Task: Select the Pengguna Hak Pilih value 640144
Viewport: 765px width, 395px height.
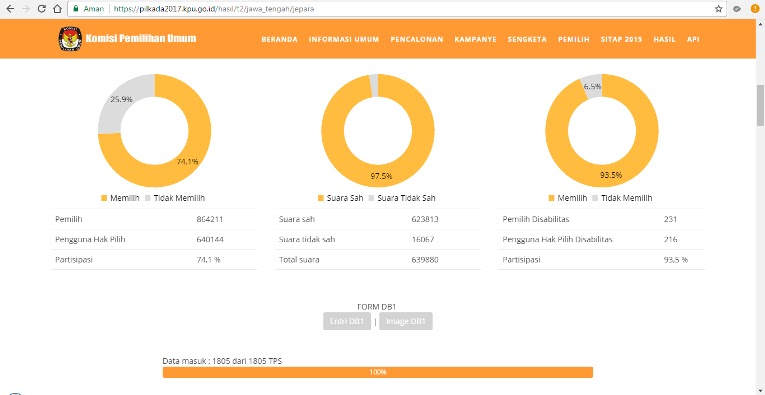Action: pyautogui.click(x=210, y=240)
